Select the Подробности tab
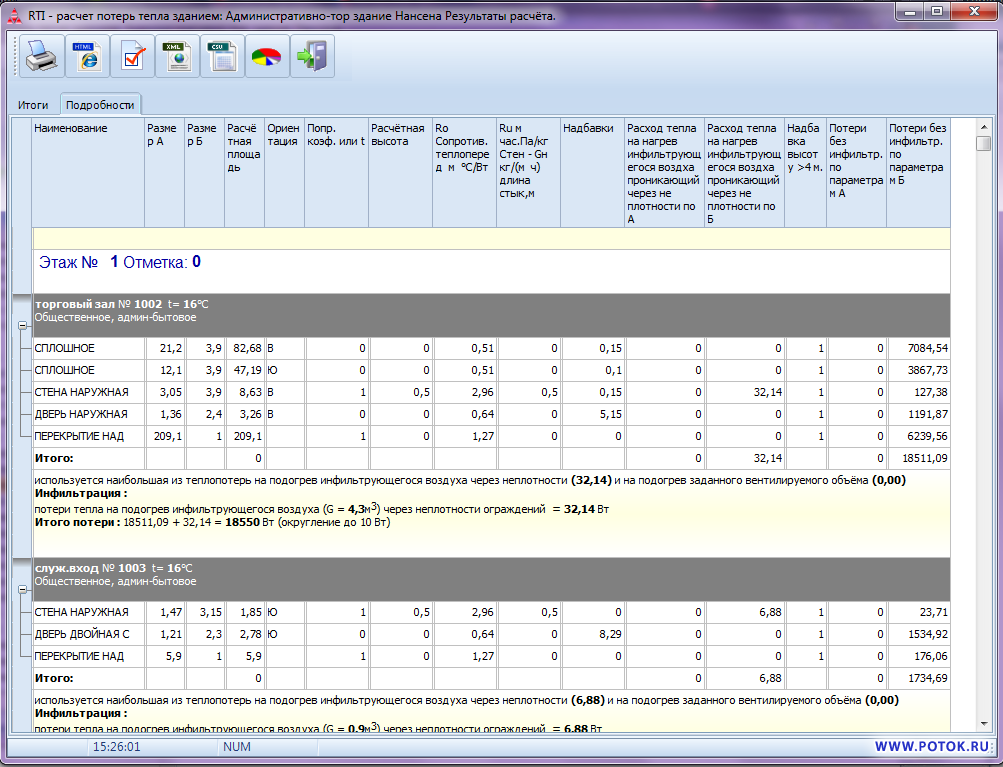Viewport: 1003px width, 767px height. click(100, 104)
